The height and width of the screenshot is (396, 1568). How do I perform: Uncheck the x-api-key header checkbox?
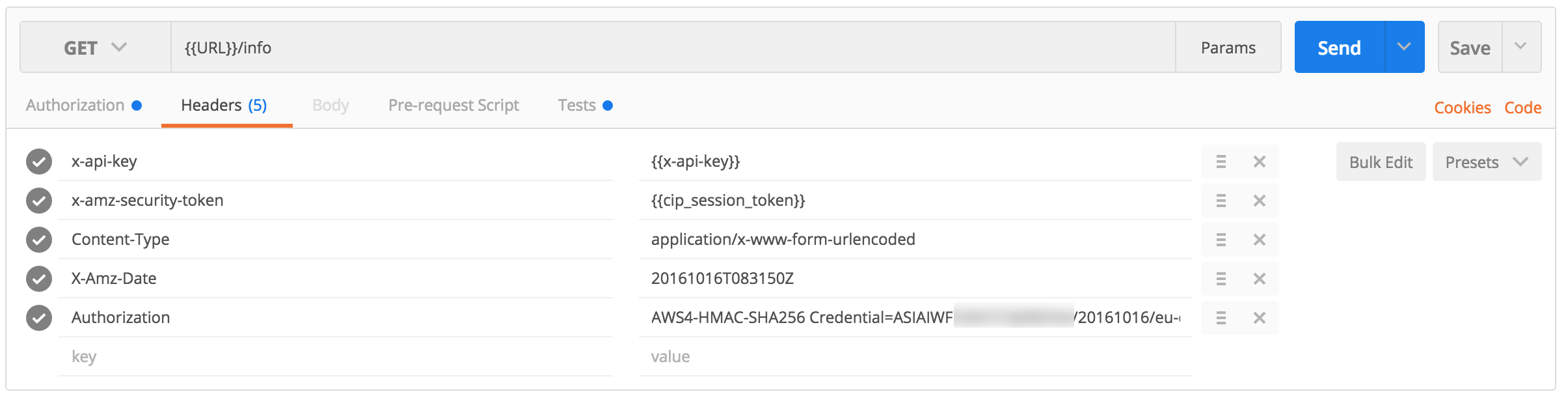pyautogui.click(x=39, y=162)
